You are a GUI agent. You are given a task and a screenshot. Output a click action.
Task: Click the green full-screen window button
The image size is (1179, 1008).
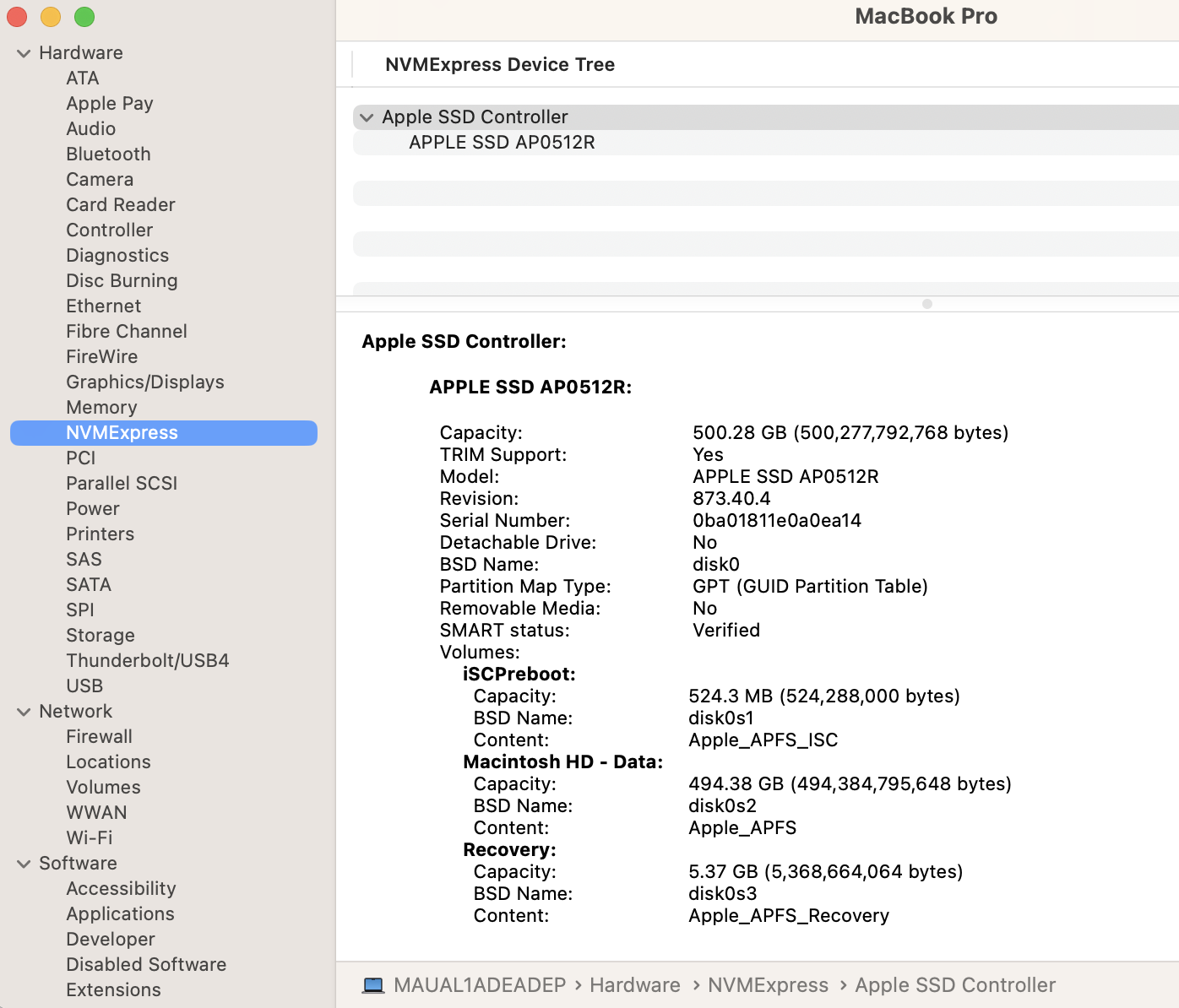coord(84,17)
